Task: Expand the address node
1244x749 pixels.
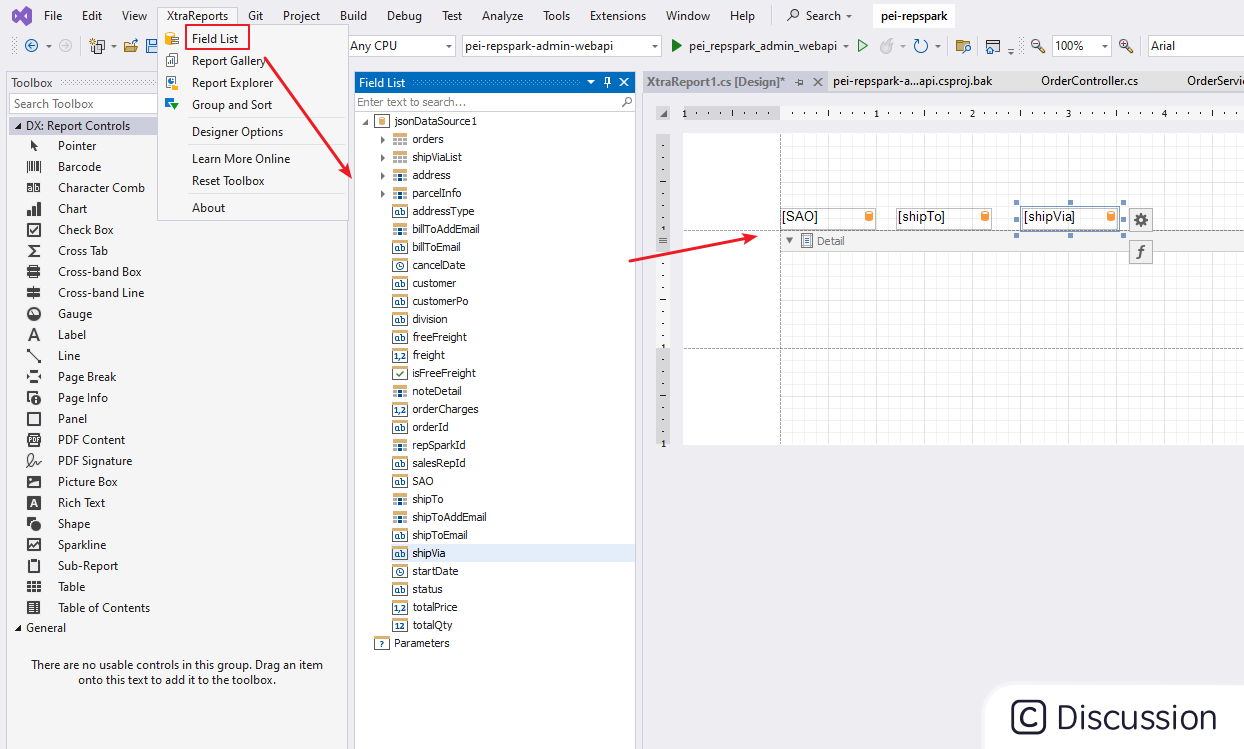Action: (x=382, y=175)
